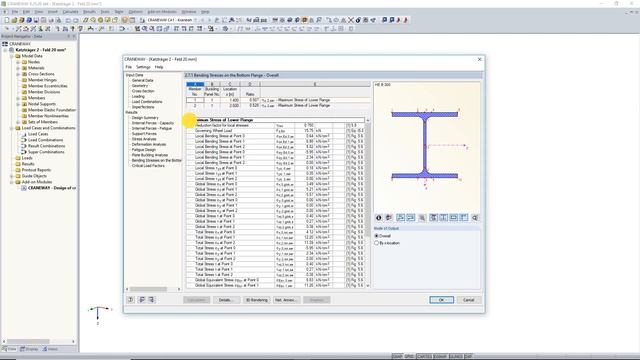Toggle SNAP in the status bar

[397, 356]
